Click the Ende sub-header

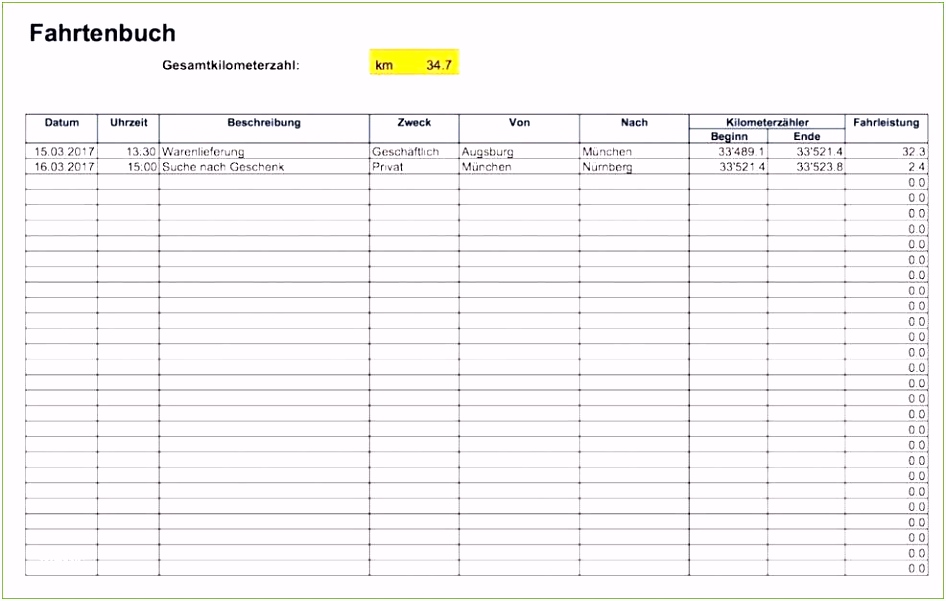pos(807,136)
